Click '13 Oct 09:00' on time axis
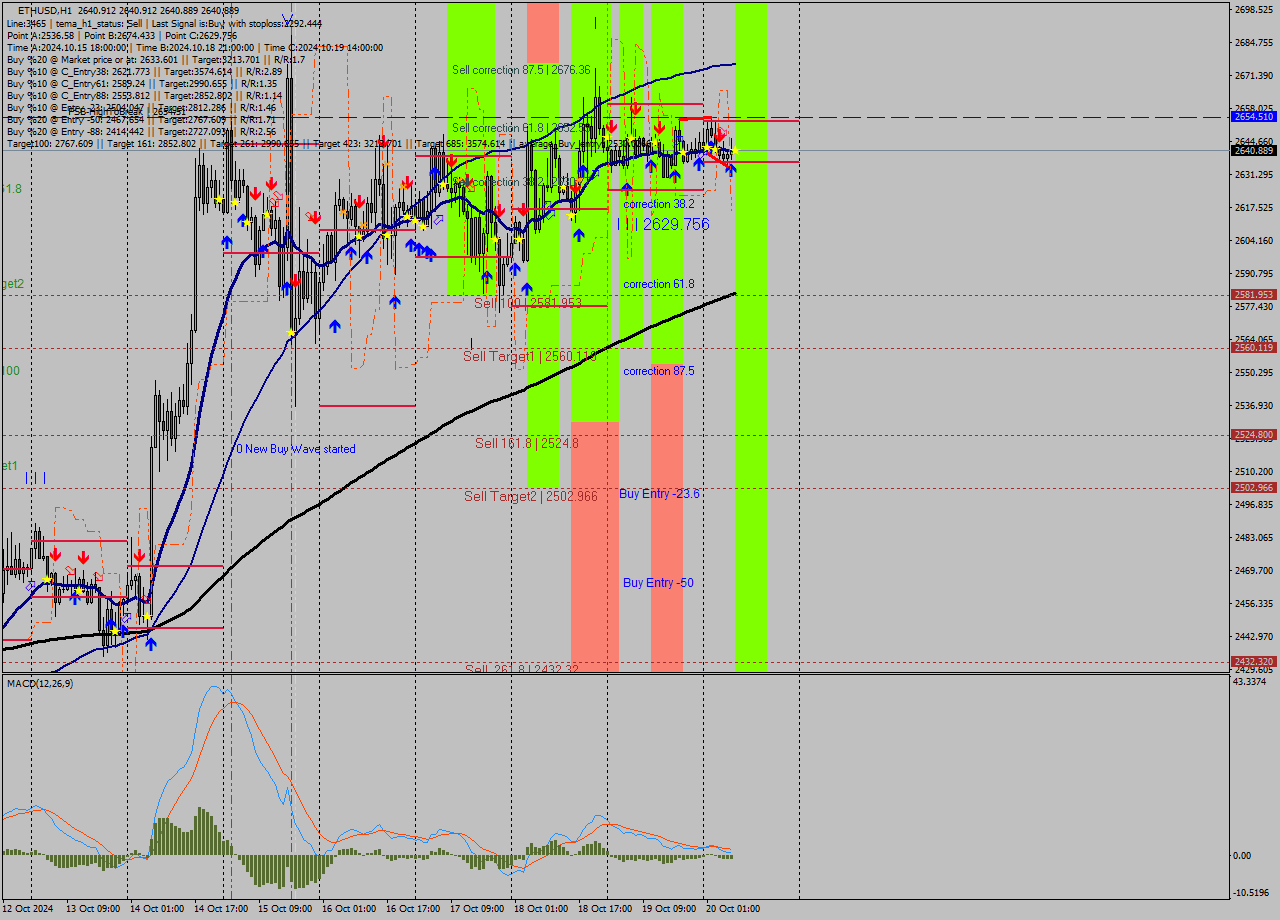 click(x=95, y=909)
